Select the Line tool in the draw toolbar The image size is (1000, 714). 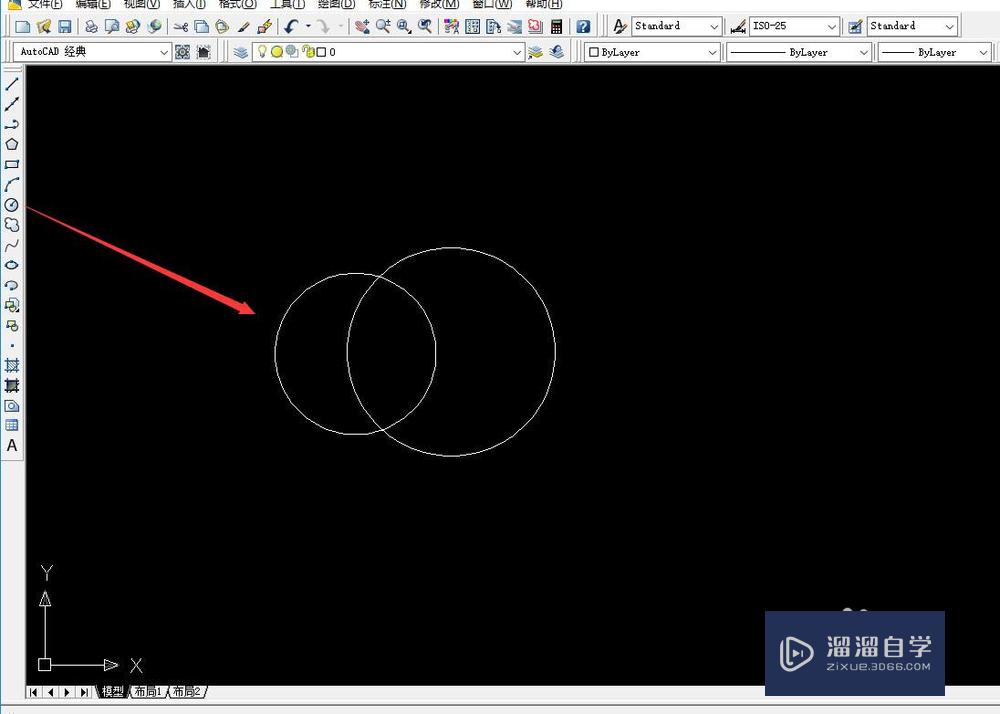12,85
